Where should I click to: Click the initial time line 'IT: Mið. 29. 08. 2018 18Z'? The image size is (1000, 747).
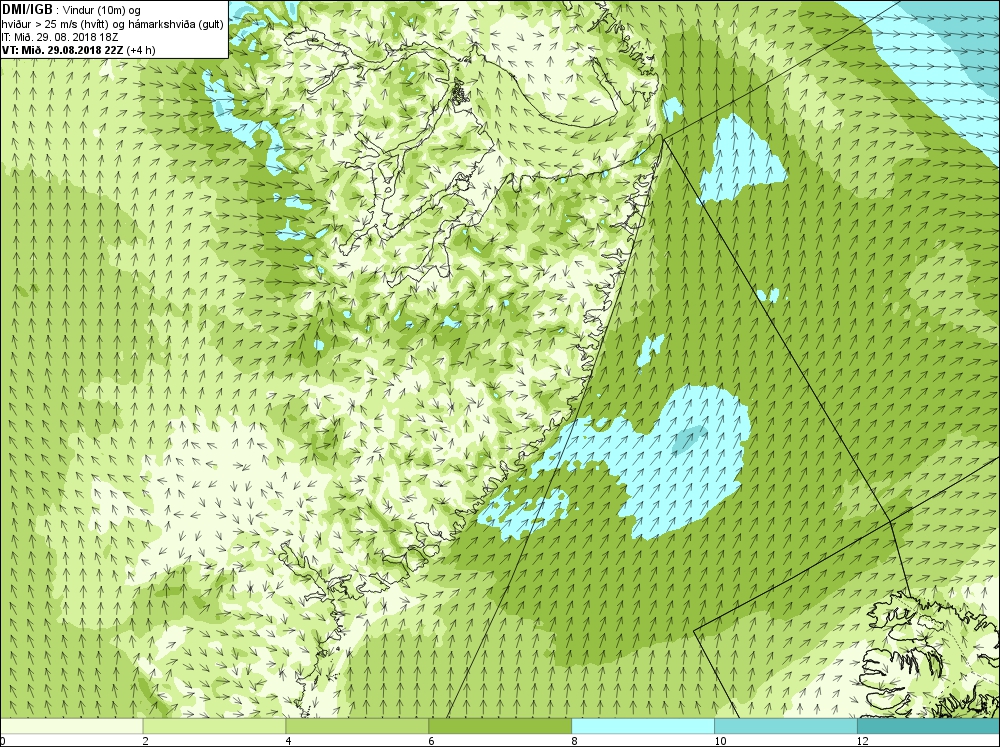coord(60,37)
